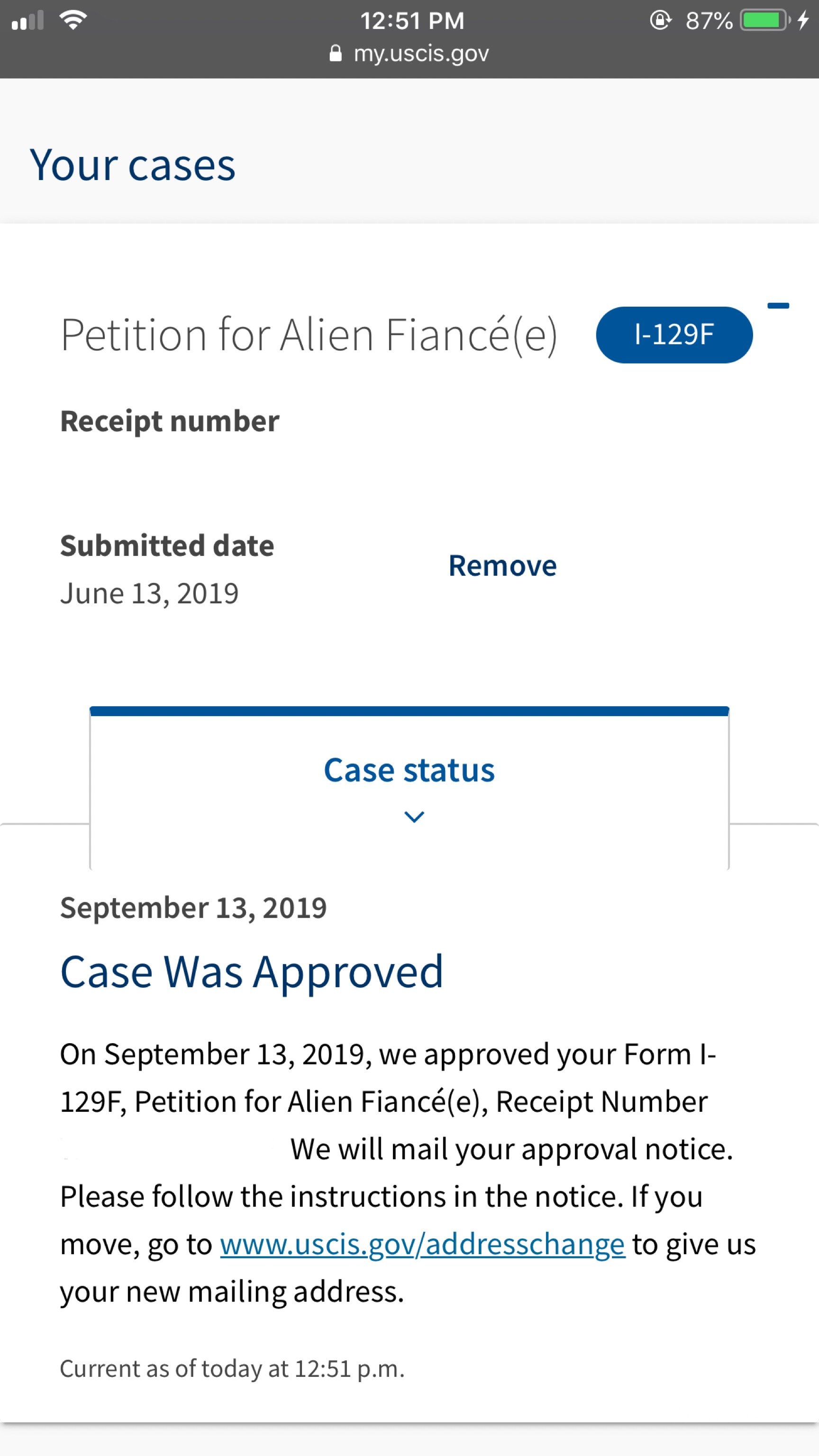Viewport: 819px width, 1456px height.
Task: Click the Case Was Approved heading
Action: tap(252, 972)
